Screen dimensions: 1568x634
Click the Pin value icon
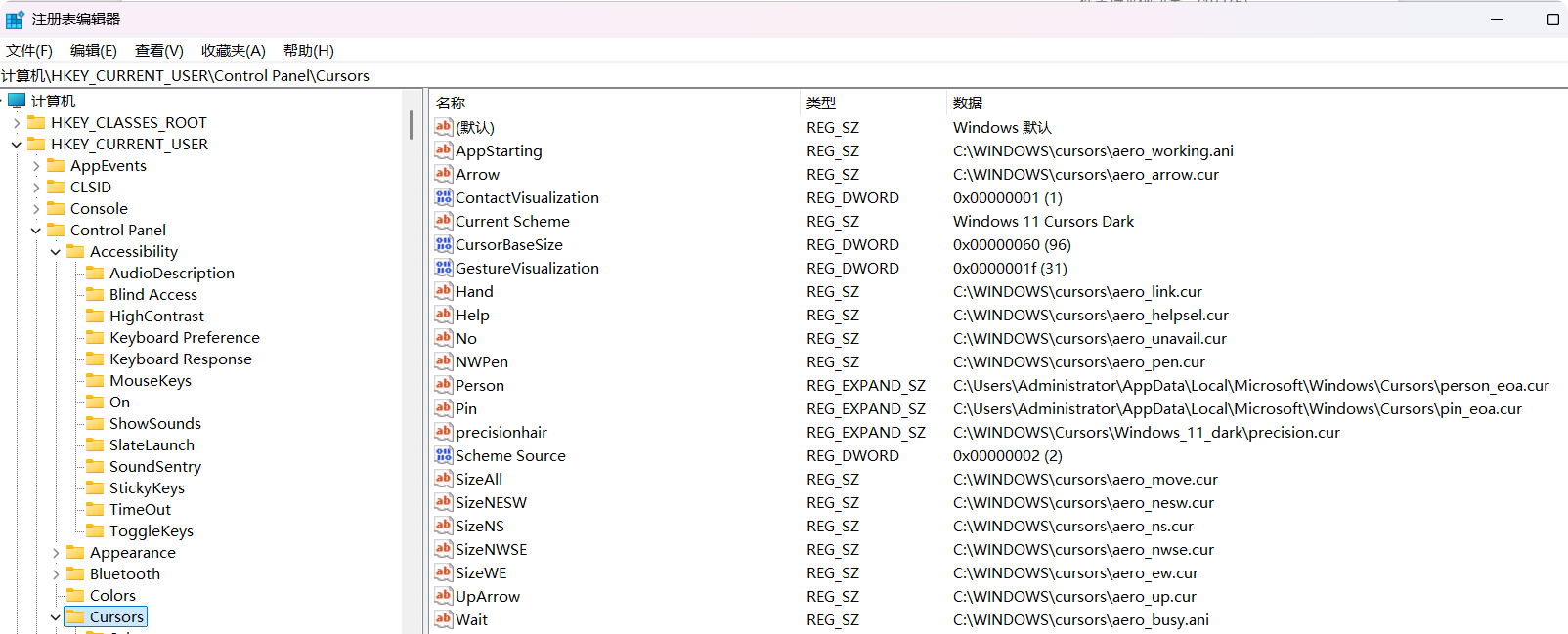(444, 408)
